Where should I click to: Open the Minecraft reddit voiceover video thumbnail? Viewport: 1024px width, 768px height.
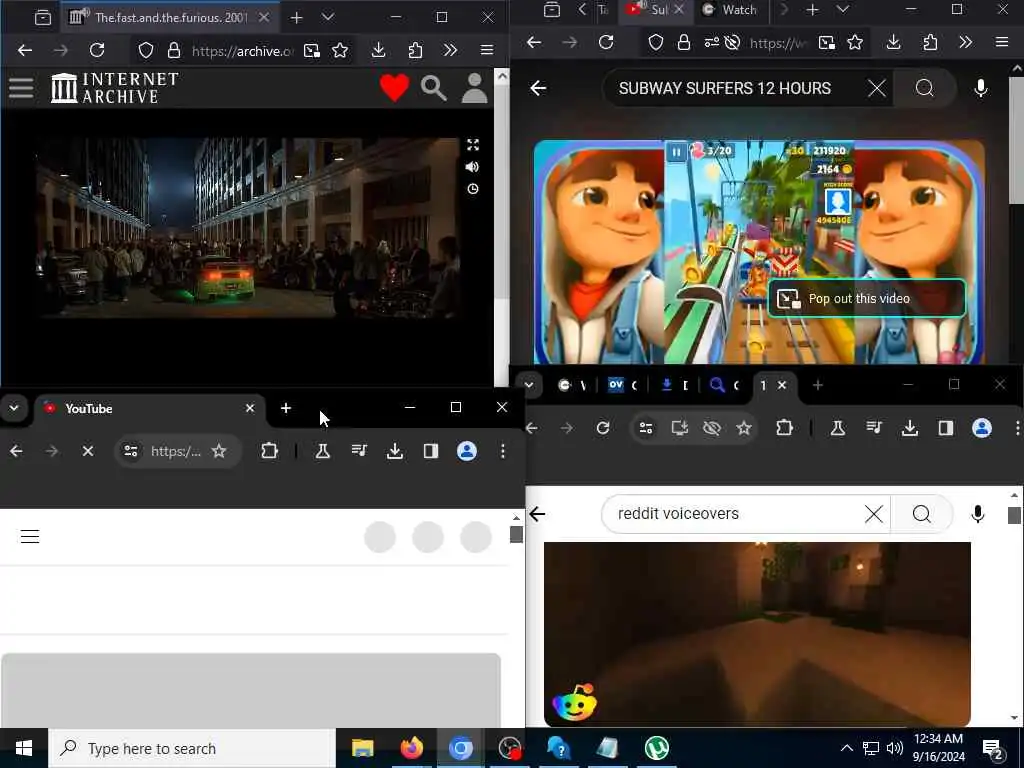[757, 633]
